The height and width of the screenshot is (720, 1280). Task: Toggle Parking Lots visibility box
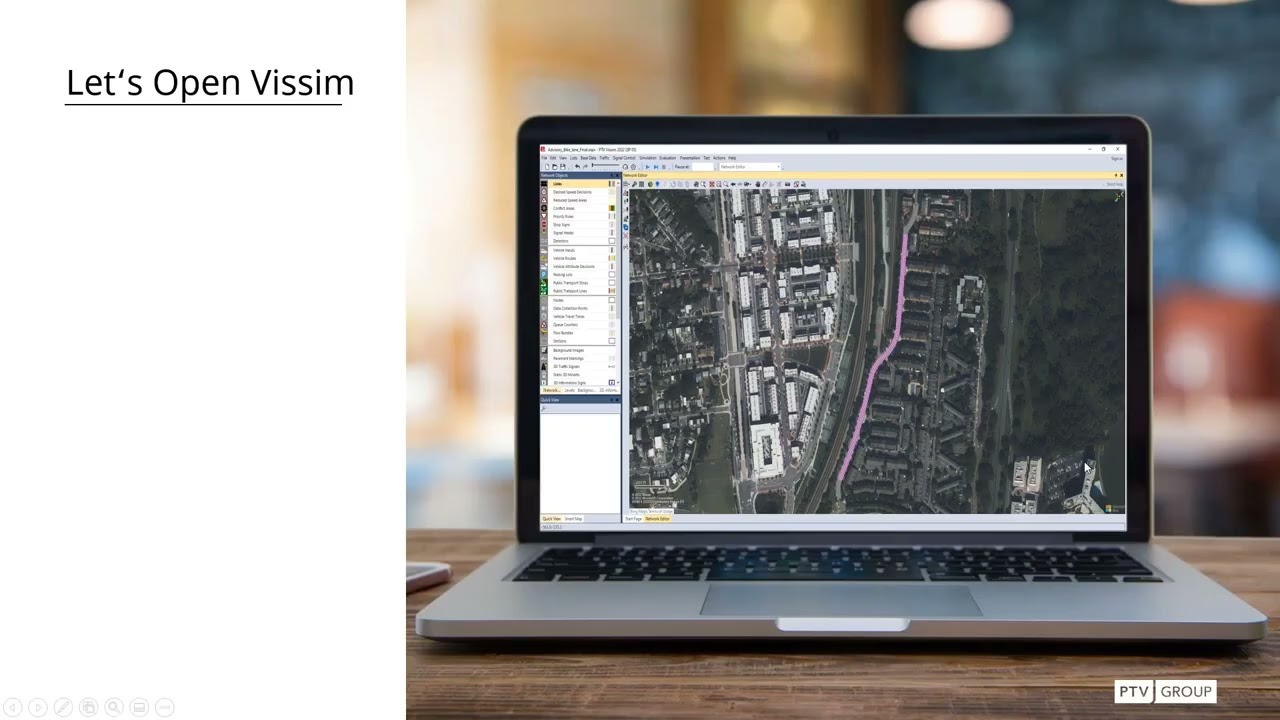tap(612, 275)
